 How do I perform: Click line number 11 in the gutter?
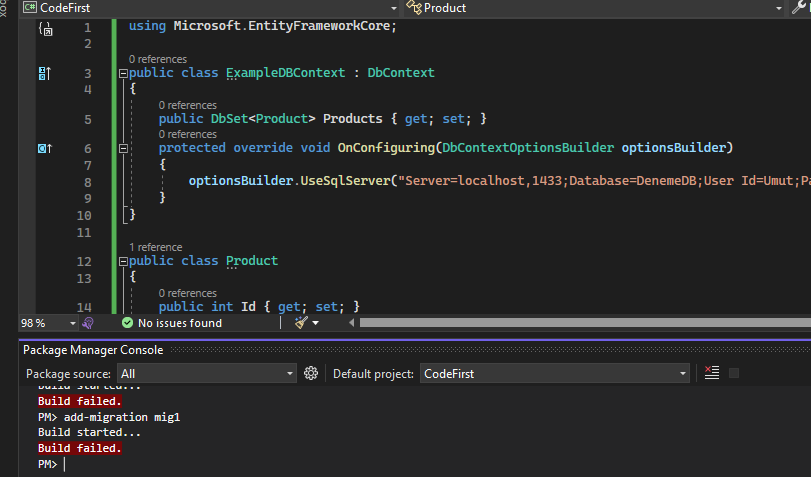(x=84, y=233)
